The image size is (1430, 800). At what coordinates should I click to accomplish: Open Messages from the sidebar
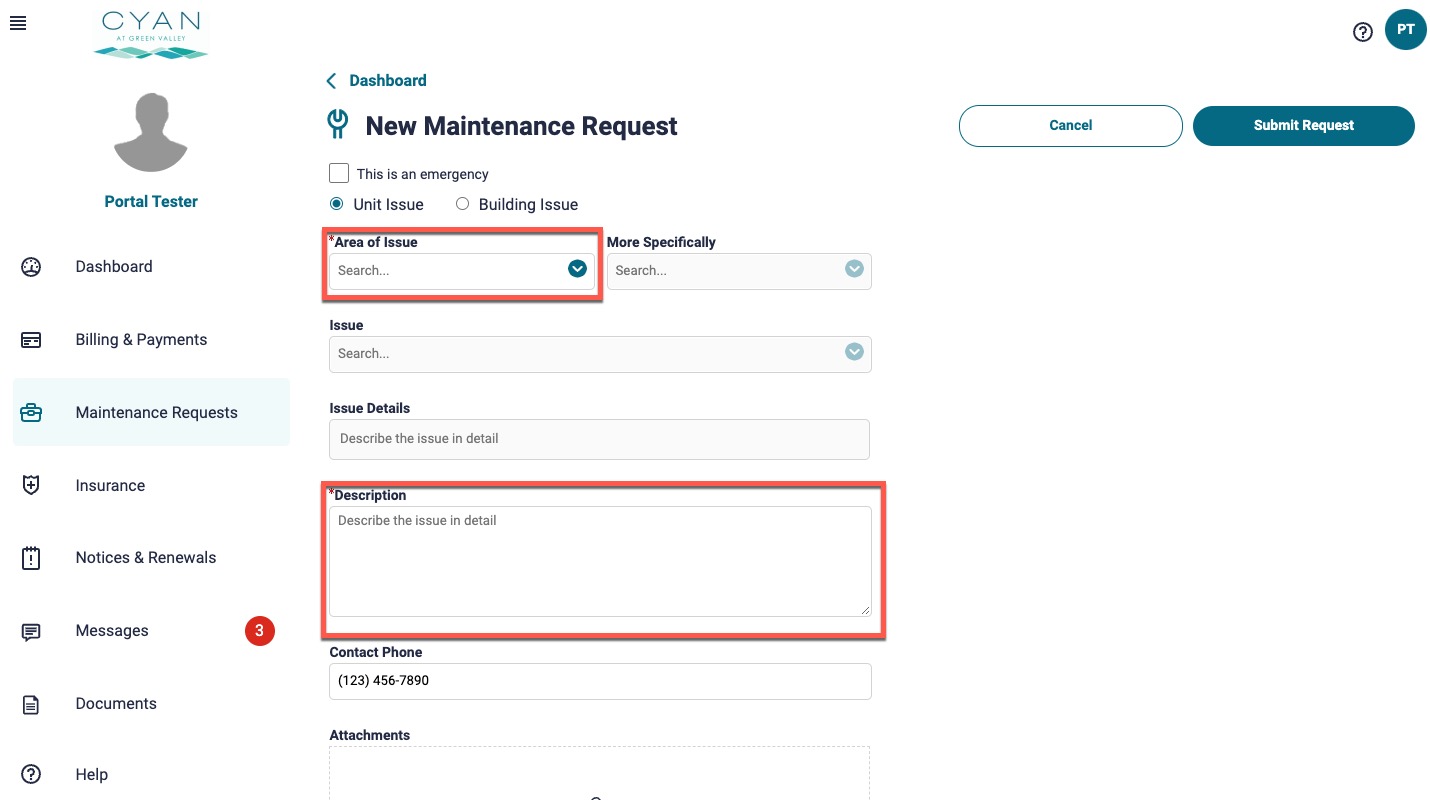pyautogui.click(x=112, y=631)
